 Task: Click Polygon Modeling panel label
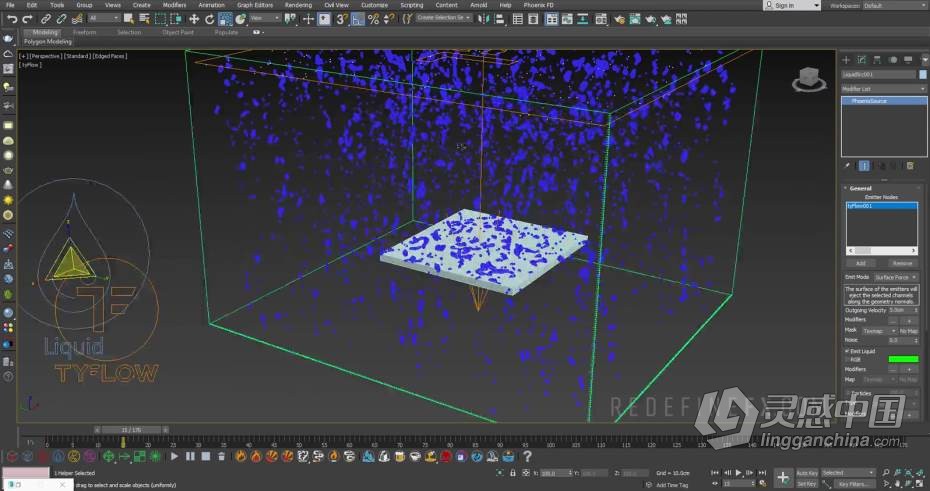[47, 42]
